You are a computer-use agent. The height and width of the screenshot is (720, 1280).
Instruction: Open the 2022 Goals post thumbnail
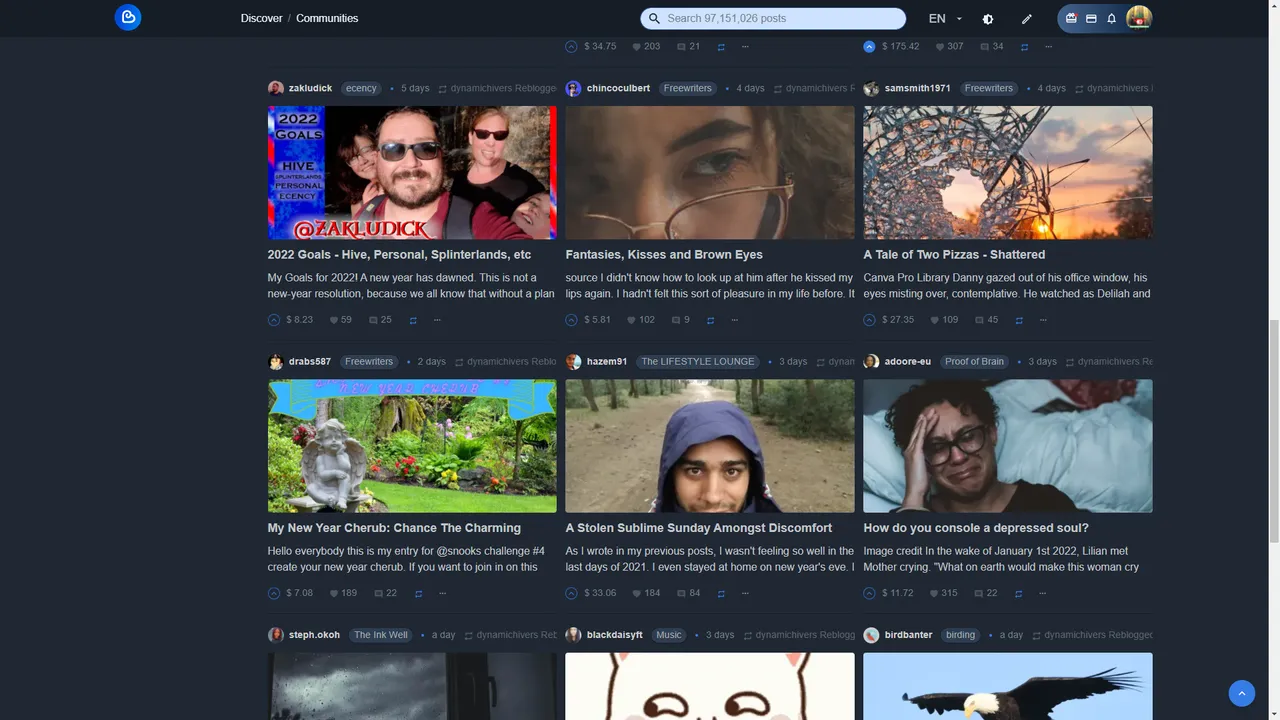pos(412,172)
